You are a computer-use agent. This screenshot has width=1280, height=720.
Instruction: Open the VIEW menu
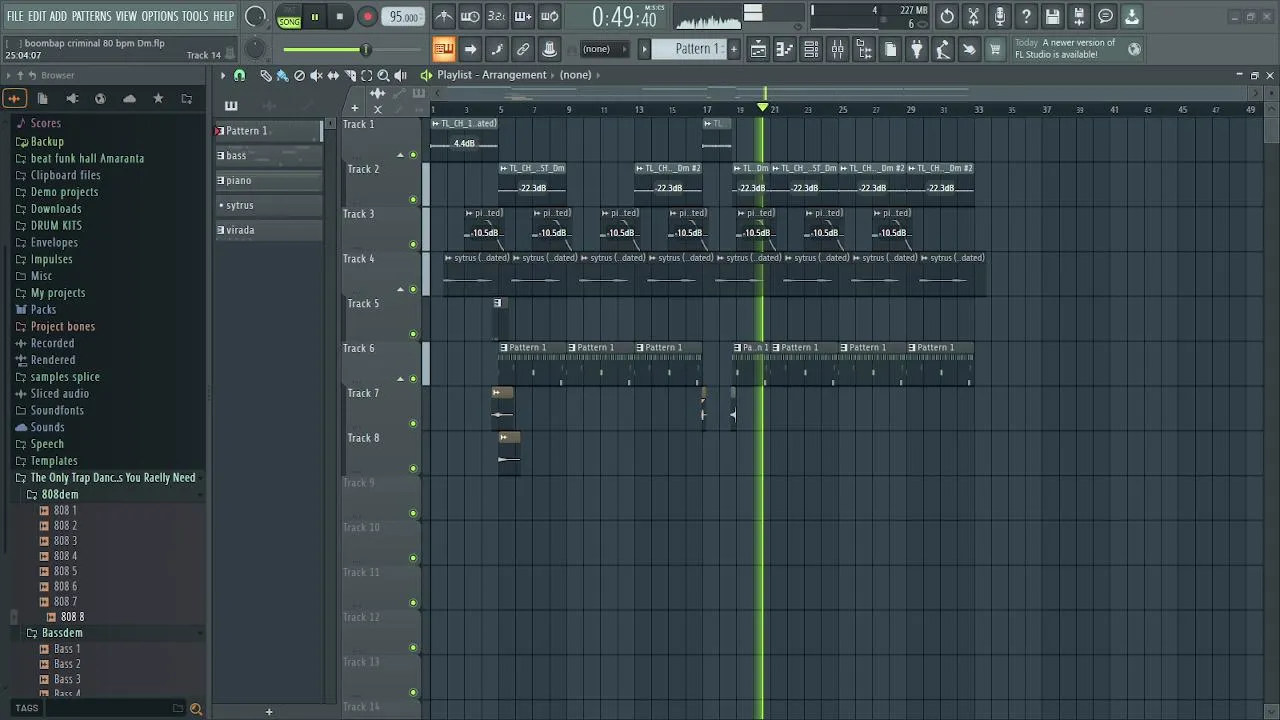tap(126, 16)
